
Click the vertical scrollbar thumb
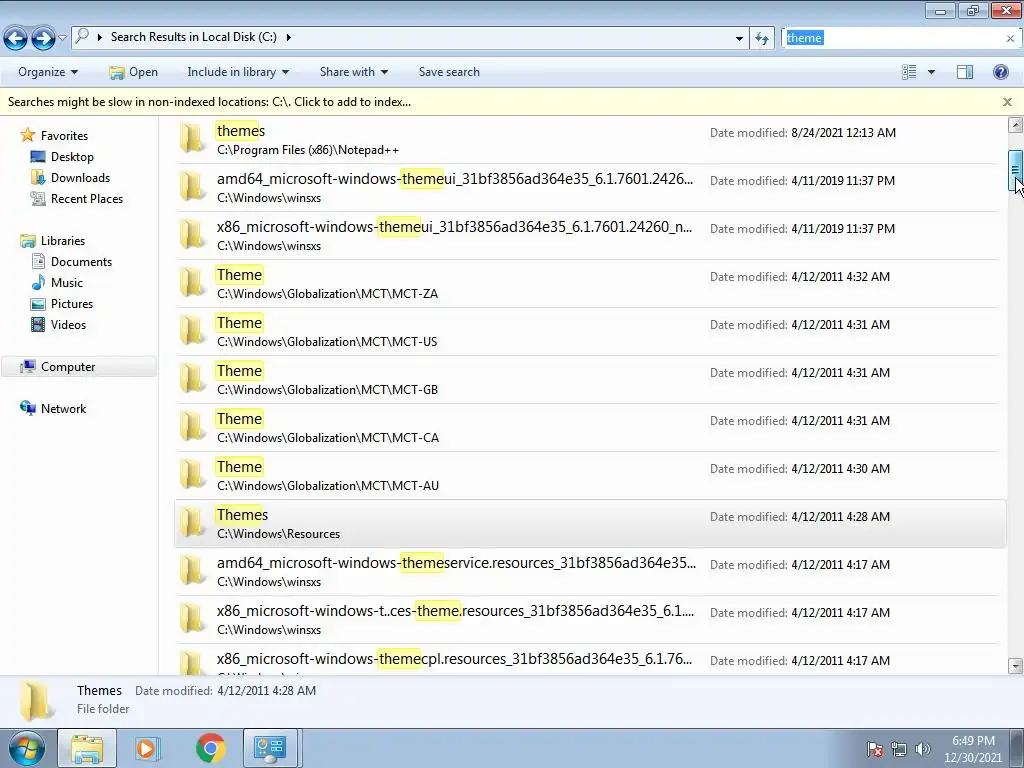(x=1015, y=171)
